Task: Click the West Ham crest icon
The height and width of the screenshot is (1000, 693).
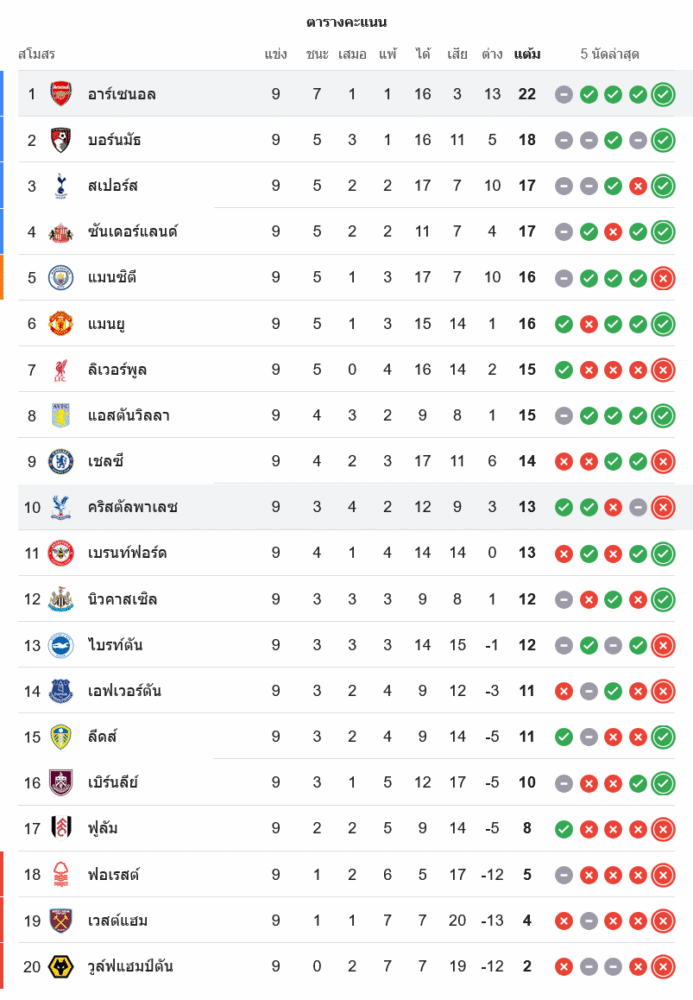Action: [x=61, y=921]
